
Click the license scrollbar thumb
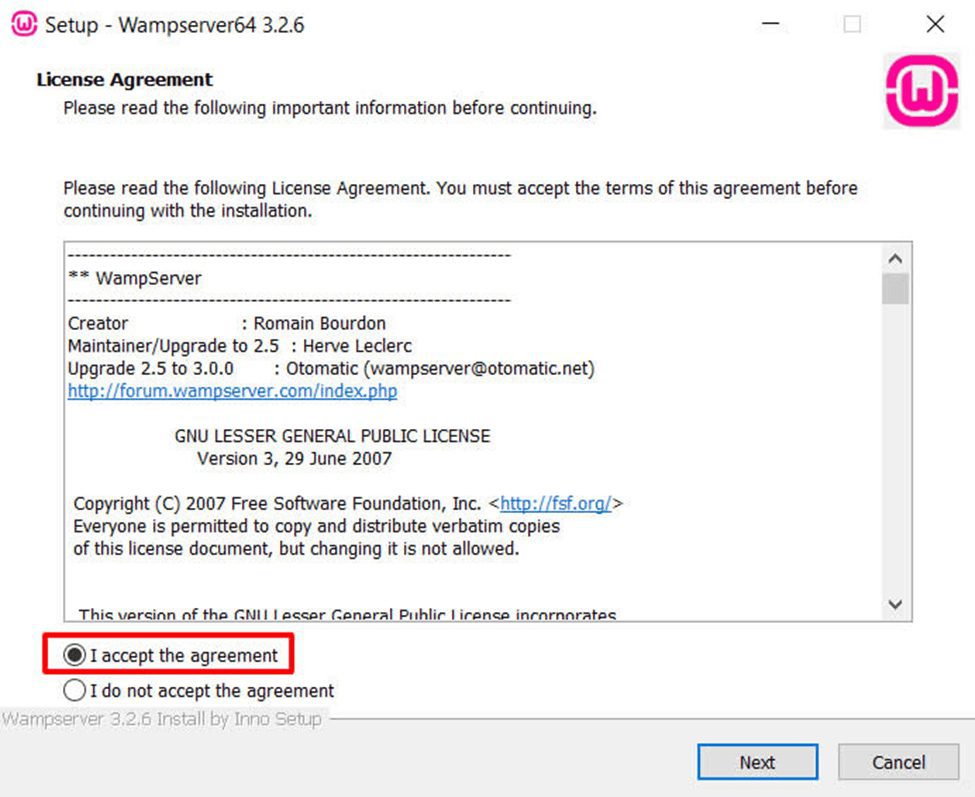point(895,288)
